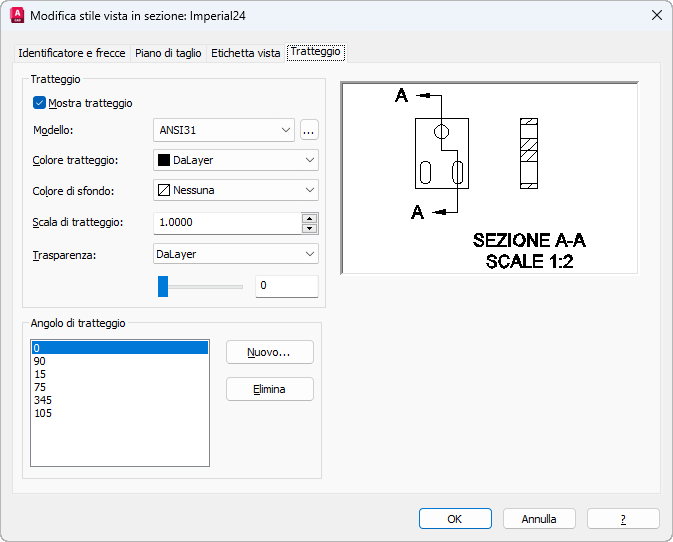Click the Nessuna background color swatch icon
Image resolution: width=673 pixels, height=542 pixels.
point(163,190)
